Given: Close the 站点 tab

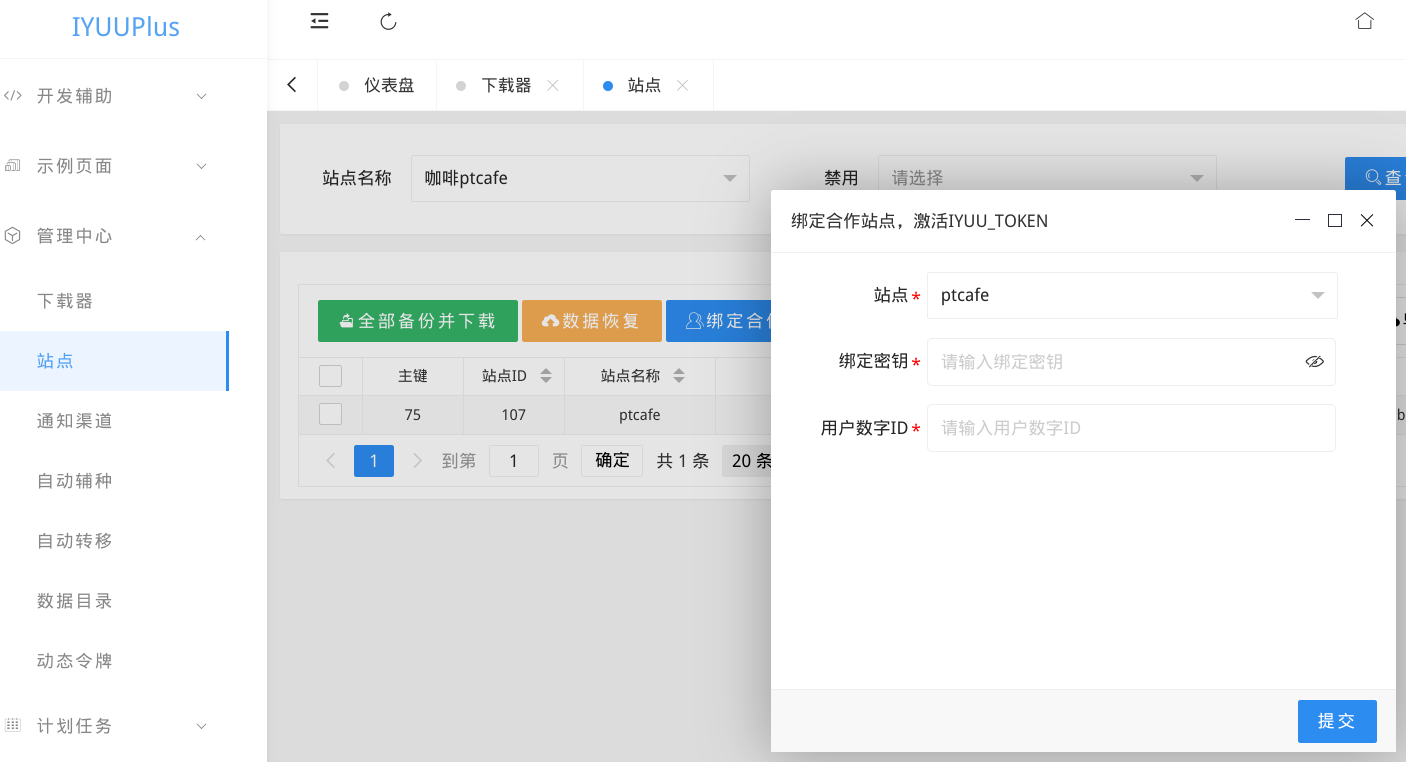Looking at the screenshot, I should pos(682,85).
